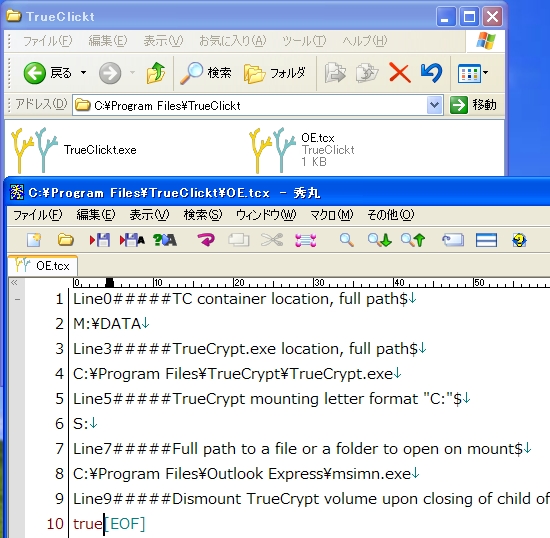Open Hidemaru's 表示(V) menu
Screen dimensions: 550x538
(149, 215)
